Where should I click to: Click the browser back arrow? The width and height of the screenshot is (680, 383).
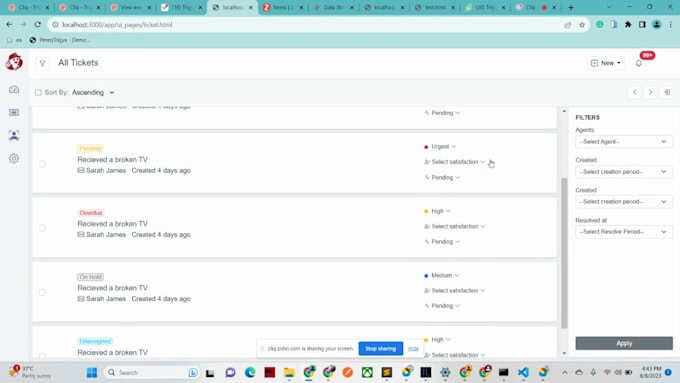point(9,25)
